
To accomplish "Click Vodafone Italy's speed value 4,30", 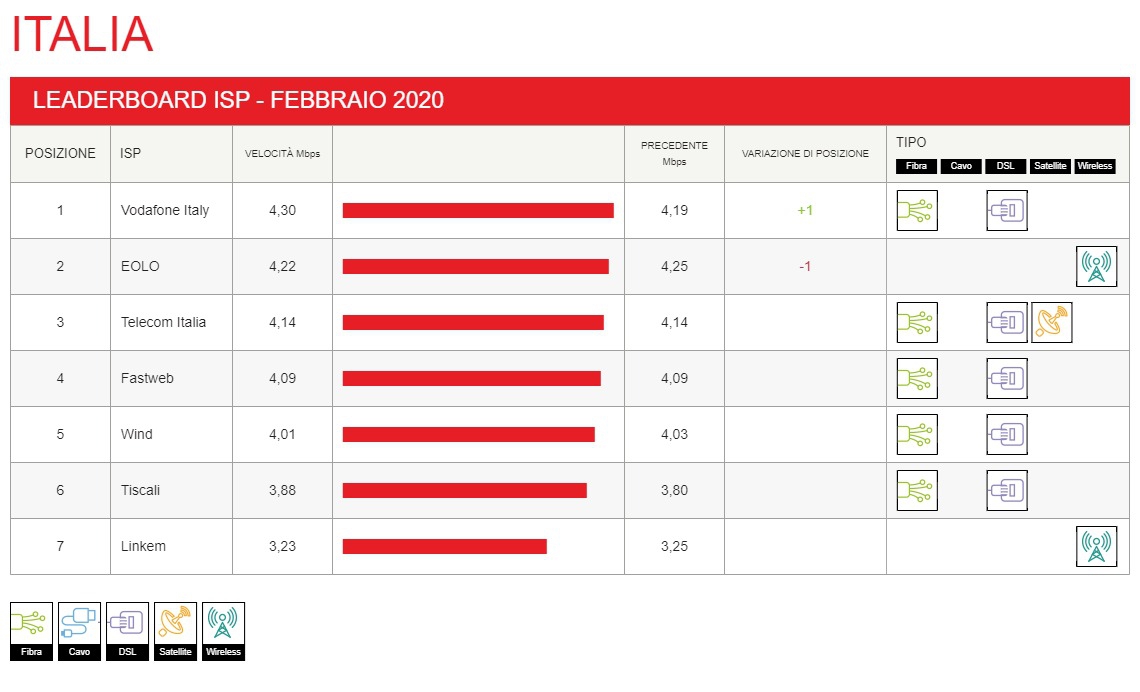I will tap(282, 210).
